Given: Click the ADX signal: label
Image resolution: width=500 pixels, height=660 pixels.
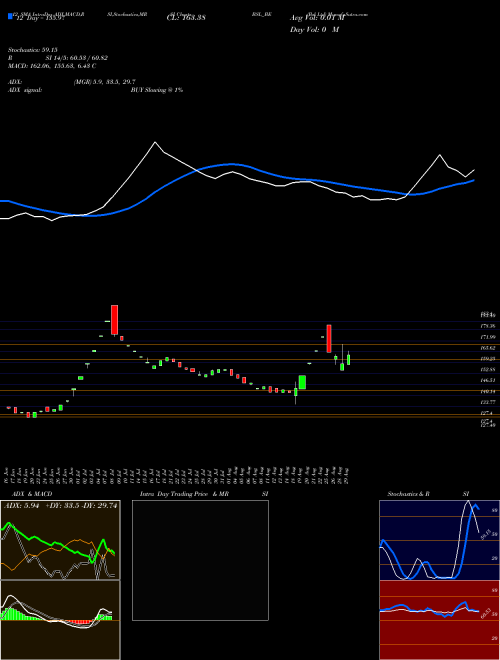Looking at the screenshot, I should click(x=25, y=90).
